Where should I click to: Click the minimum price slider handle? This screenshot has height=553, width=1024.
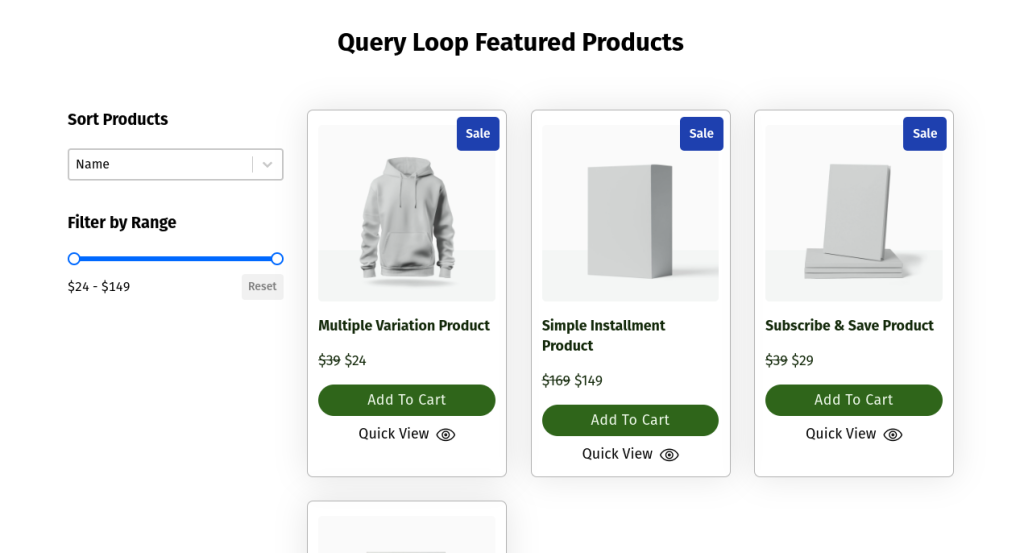pos(74,259)
